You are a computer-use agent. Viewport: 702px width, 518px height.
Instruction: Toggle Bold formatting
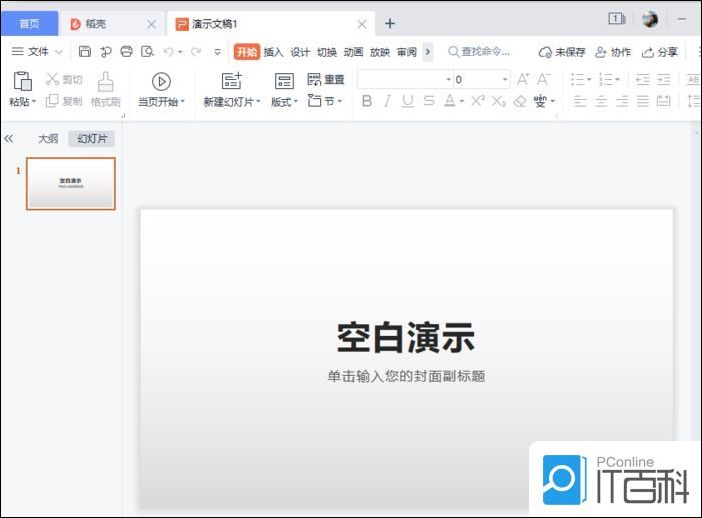pyautogui.click(x=367, y=101)
